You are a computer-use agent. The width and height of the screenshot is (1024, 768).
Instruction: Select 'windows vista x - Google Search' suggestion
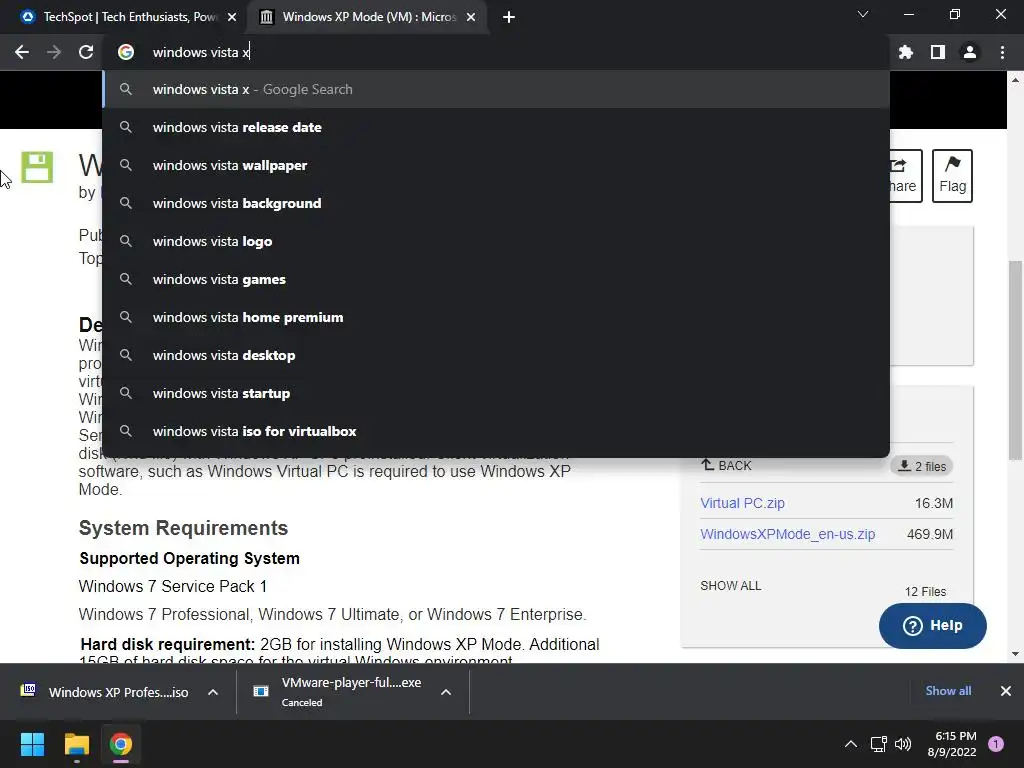496,89
